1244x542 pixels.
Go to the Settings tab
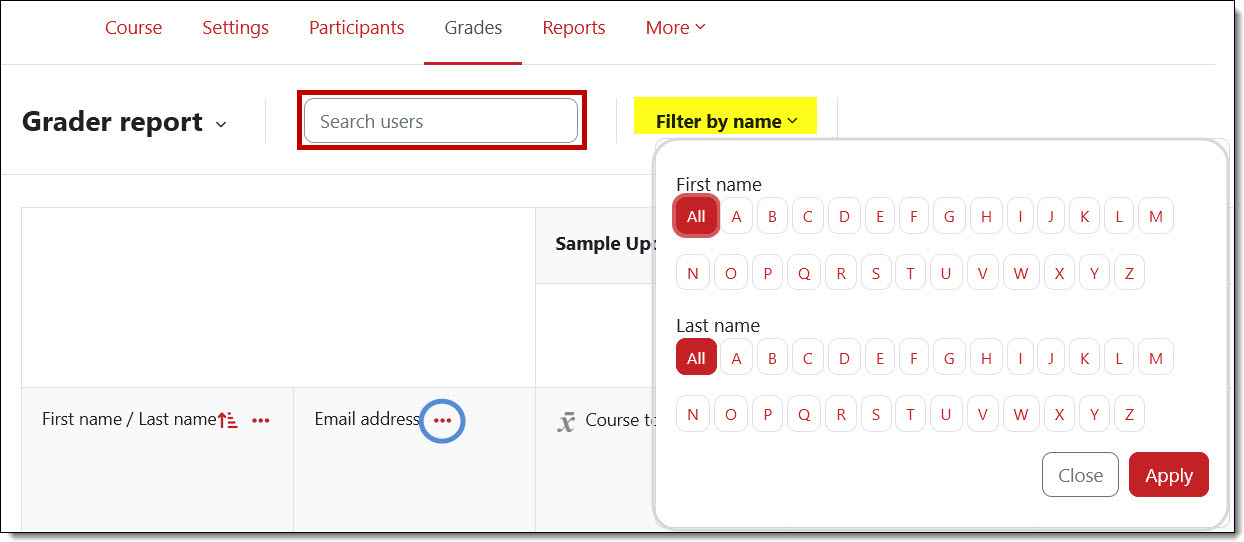click(235, 28)
